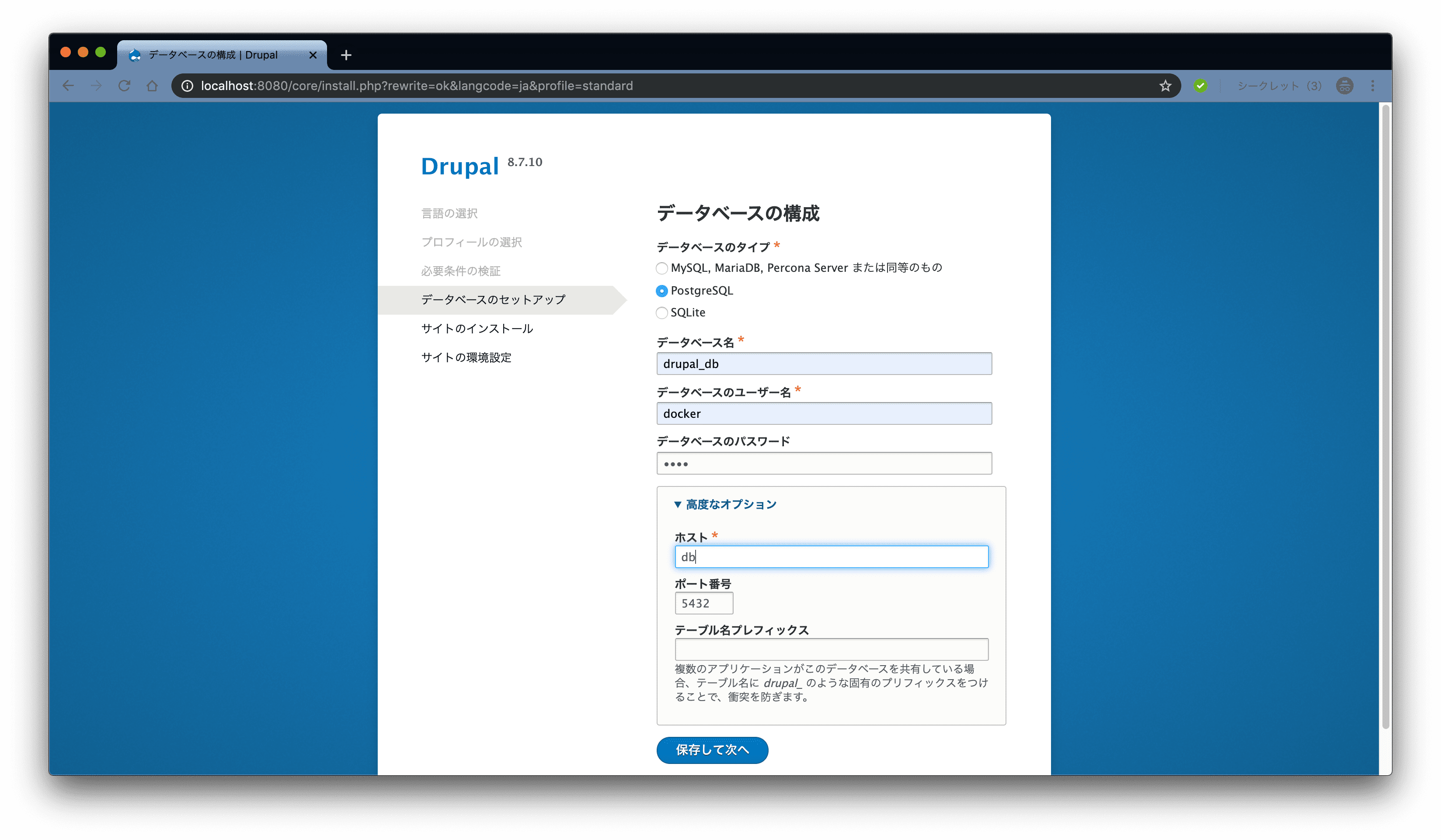Viewport: 1441px width, 840px height.
Task: Click the データベースのパスワード field
Action: click(x=824, y=463)
